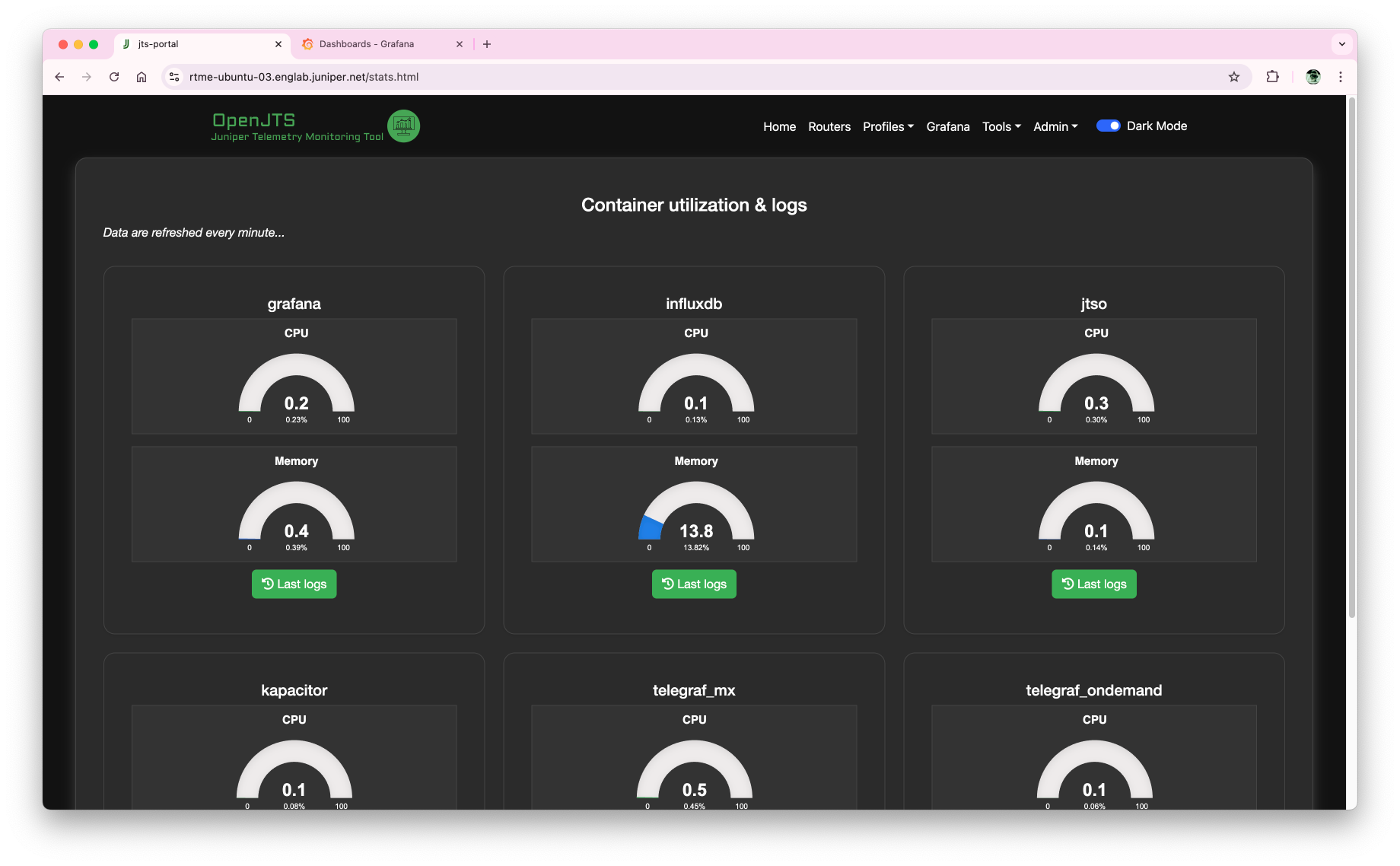This screenshot has width=1400, height=866.
Task: Open the tab search chevron button
Action: point(1341,44)
